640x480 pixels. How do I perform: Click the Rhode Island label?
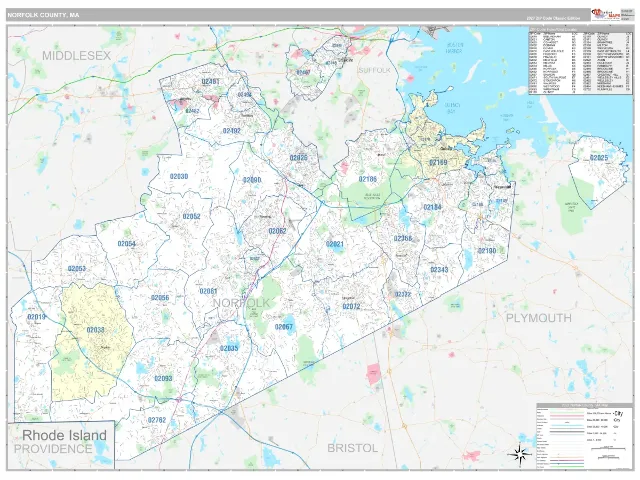(x=64, y=435)
